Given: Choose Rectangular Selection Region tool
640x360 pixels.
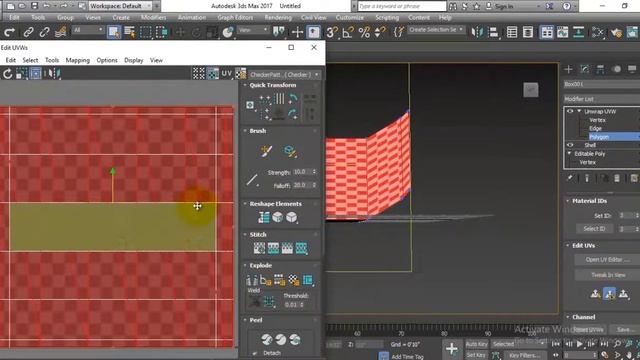Looking at the screenshot, I should (146, 32).
